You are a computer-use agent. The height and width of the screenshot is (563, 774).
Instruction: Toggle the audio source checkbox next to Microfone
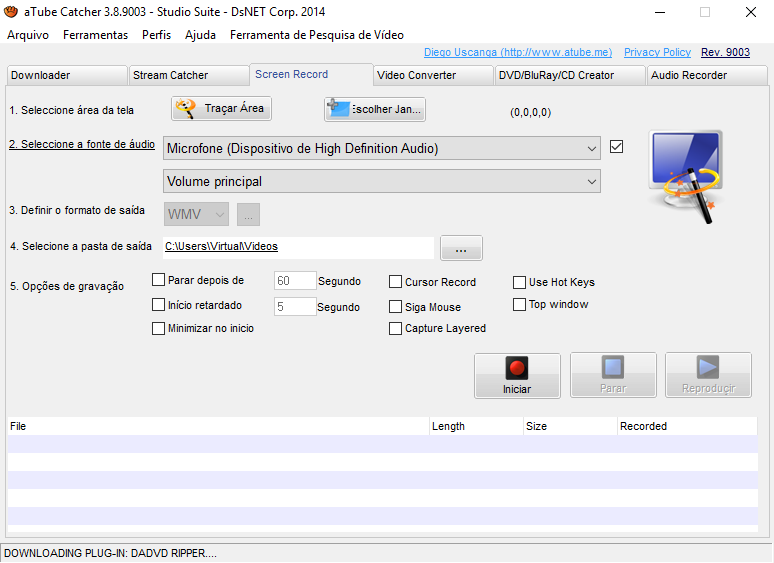616,147
